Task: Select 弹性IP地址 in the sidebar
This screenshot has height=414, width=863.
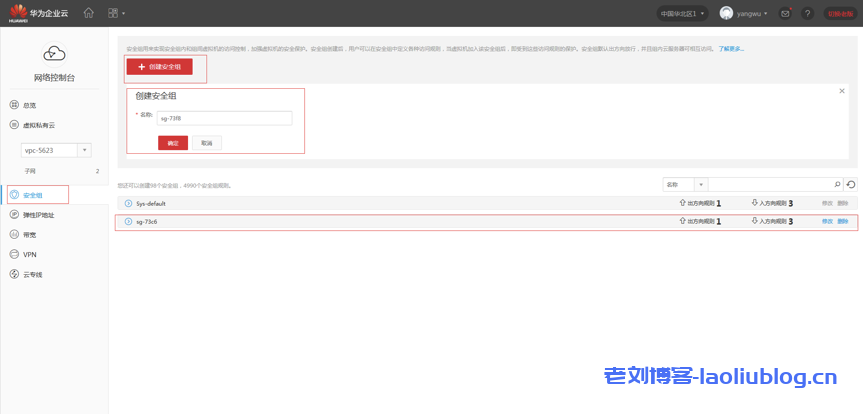Action: [x=38, y=214]
